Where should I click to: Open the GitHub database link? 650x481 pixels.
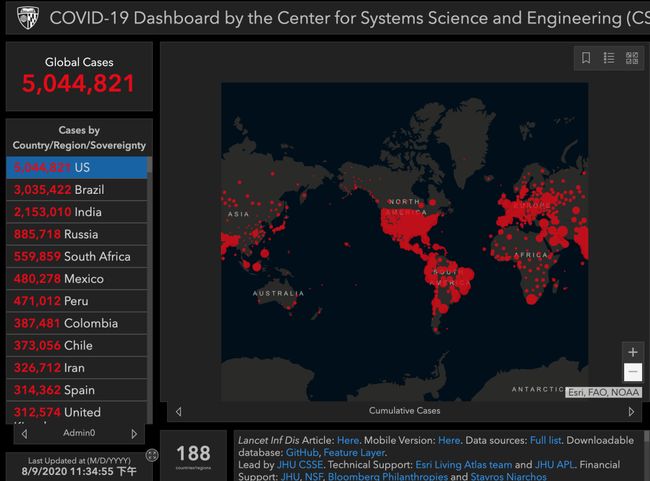(x=302, y=452)
